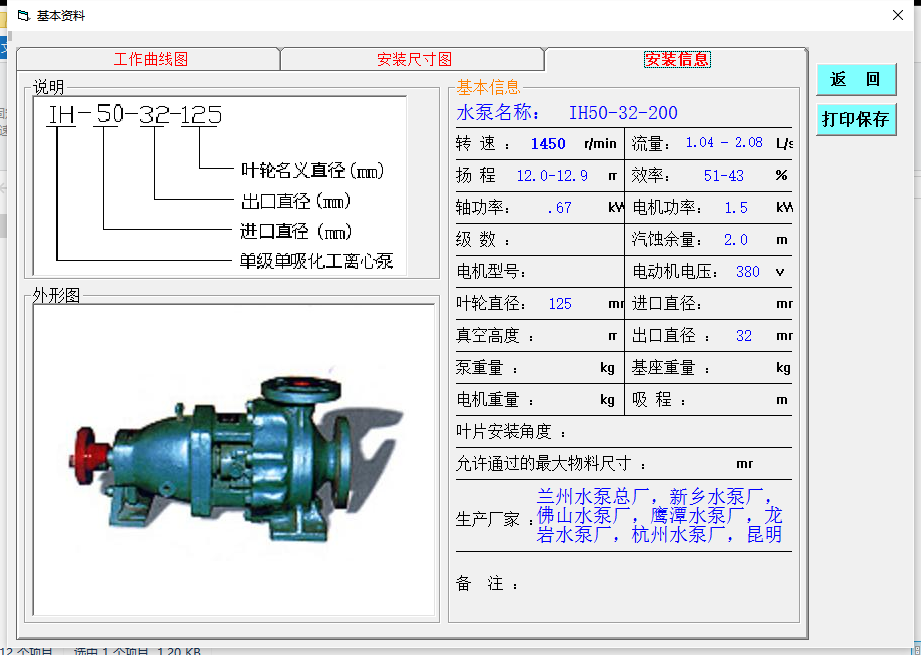Click the 基本资料 title bar icon
Screen dimensions: 921x655
[23, 16]
